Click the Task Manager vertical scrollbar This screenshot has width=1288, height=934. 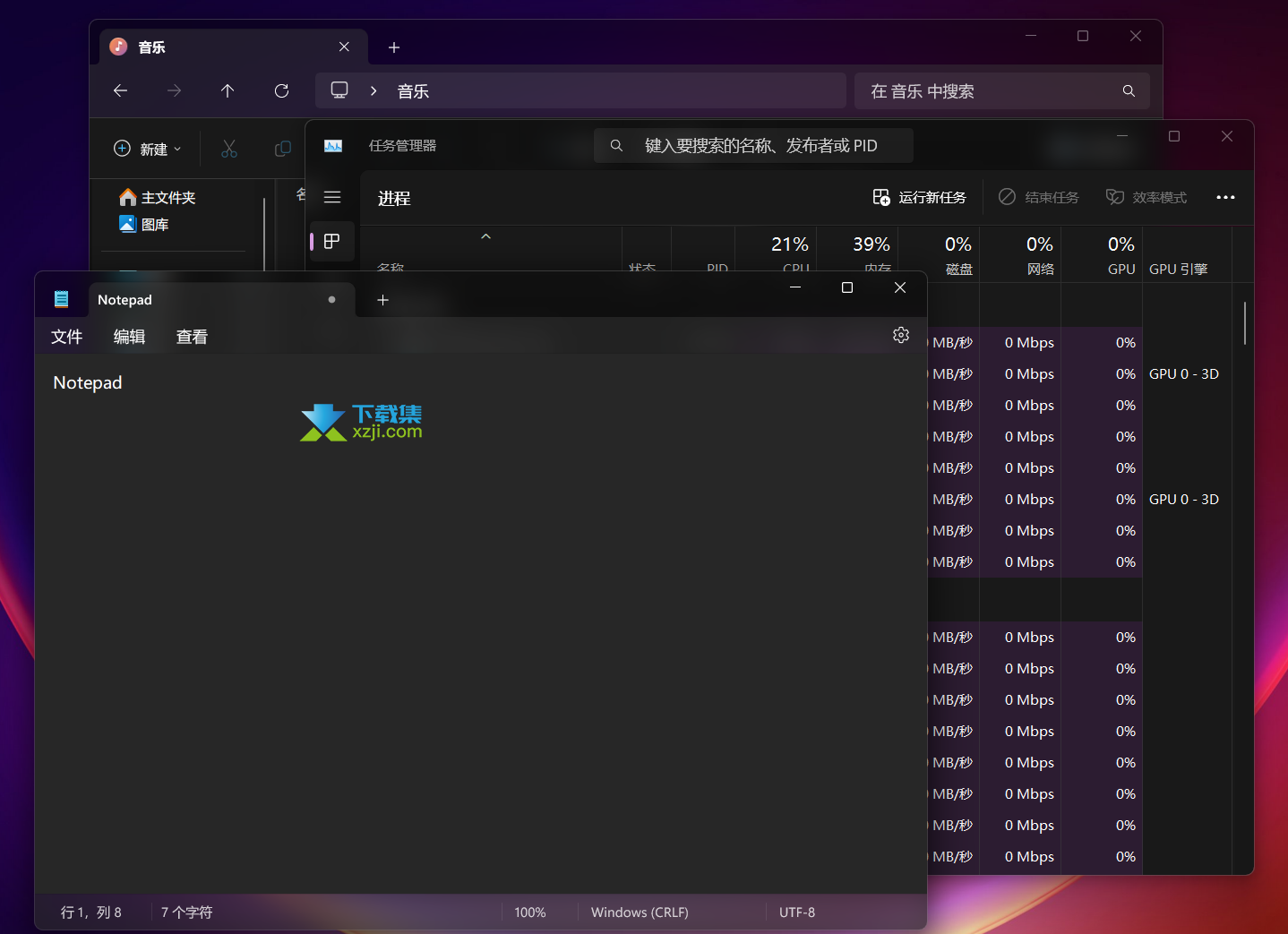click(x=1244, y=323)
